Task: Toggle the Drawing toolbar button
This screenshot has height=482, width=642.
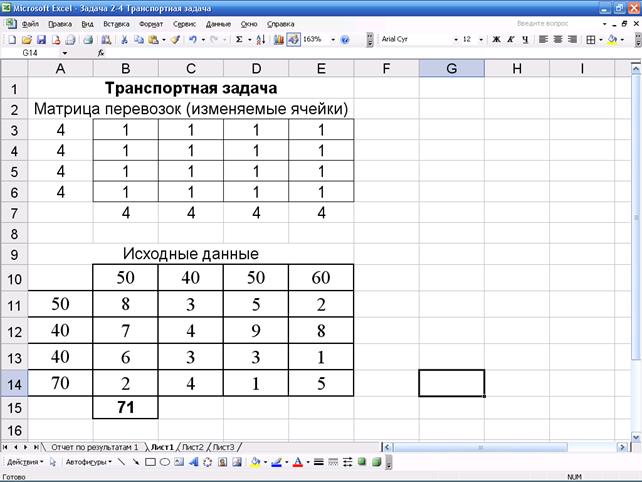Action: tap(293, 40)
